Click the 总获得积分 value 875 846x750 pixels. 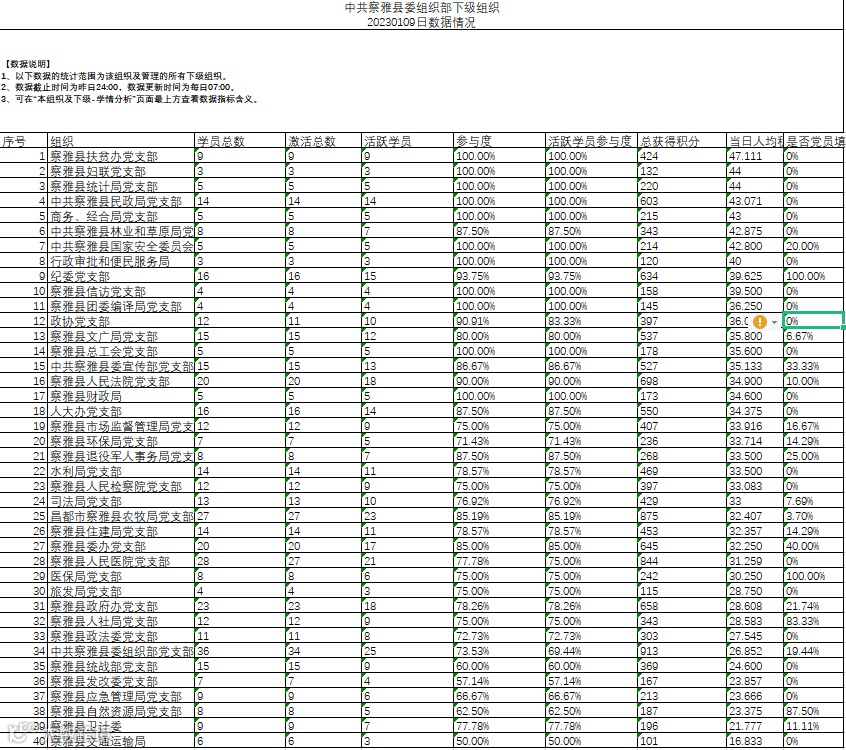[681, 516]
